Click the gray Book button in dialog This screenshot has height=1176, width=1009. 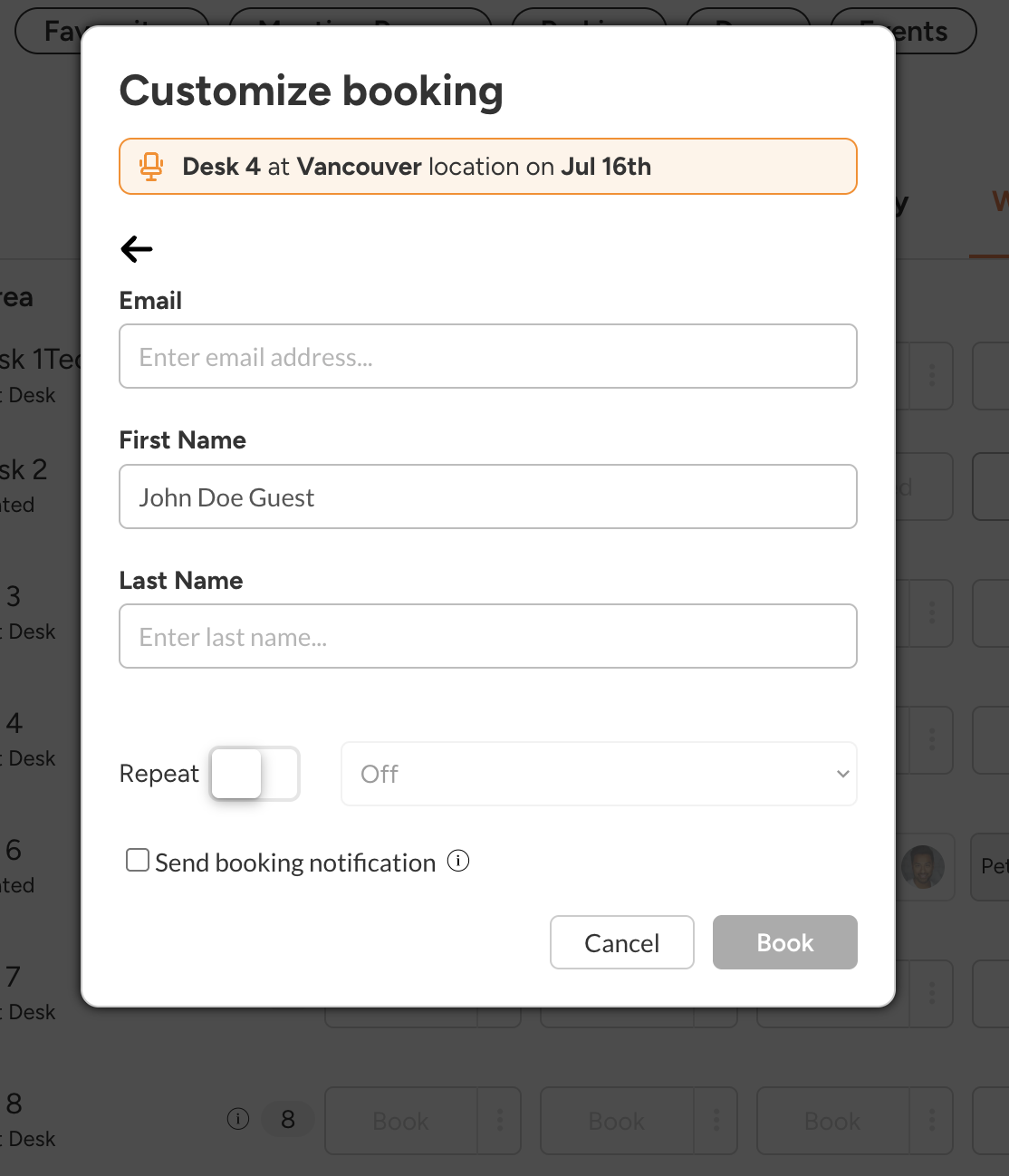click(x=784, y=942)
